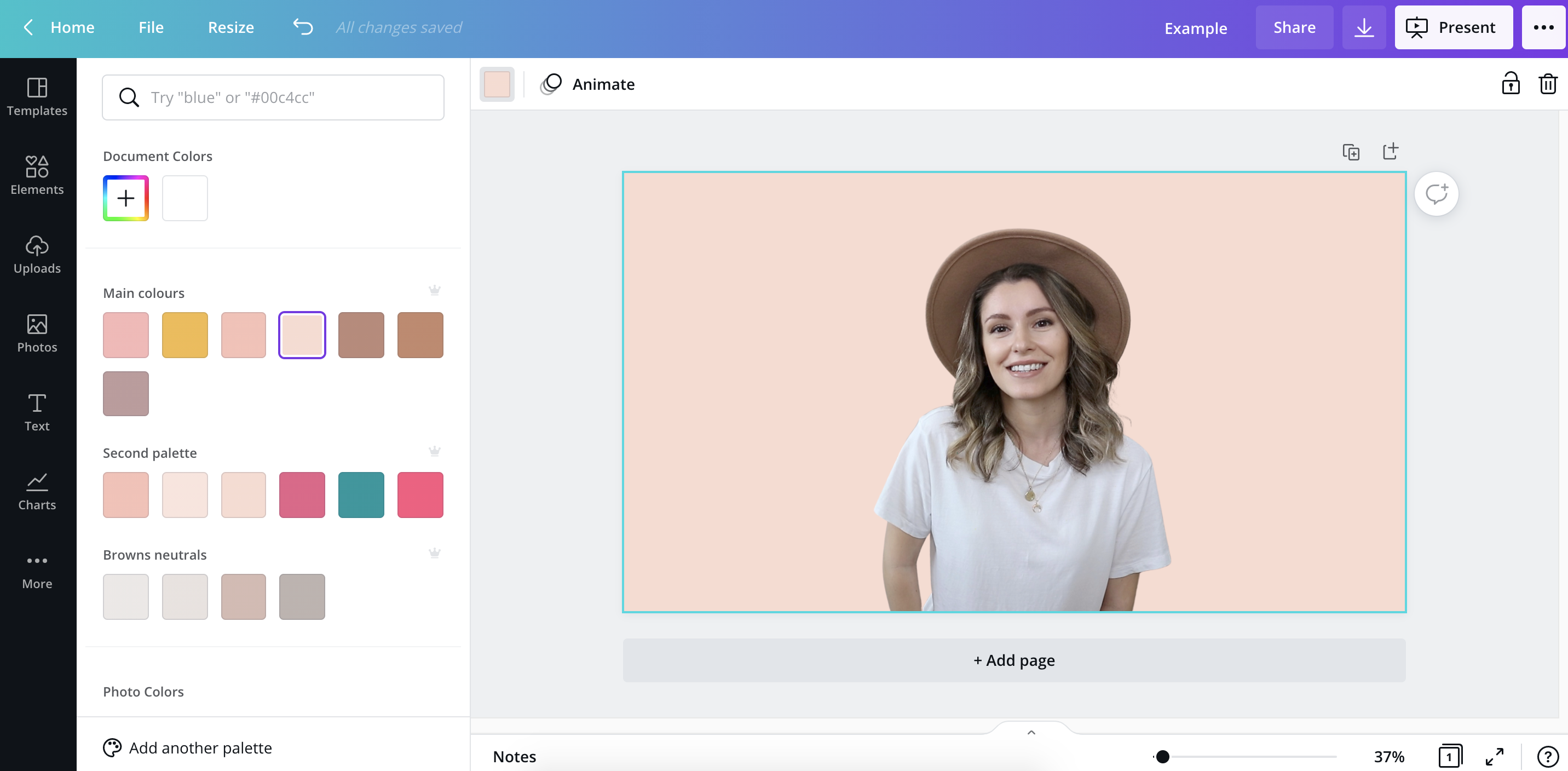This screenshot has height=771, width=1568.
Task: Open the Uploads sidebar panel
Action: pos(37,255)
